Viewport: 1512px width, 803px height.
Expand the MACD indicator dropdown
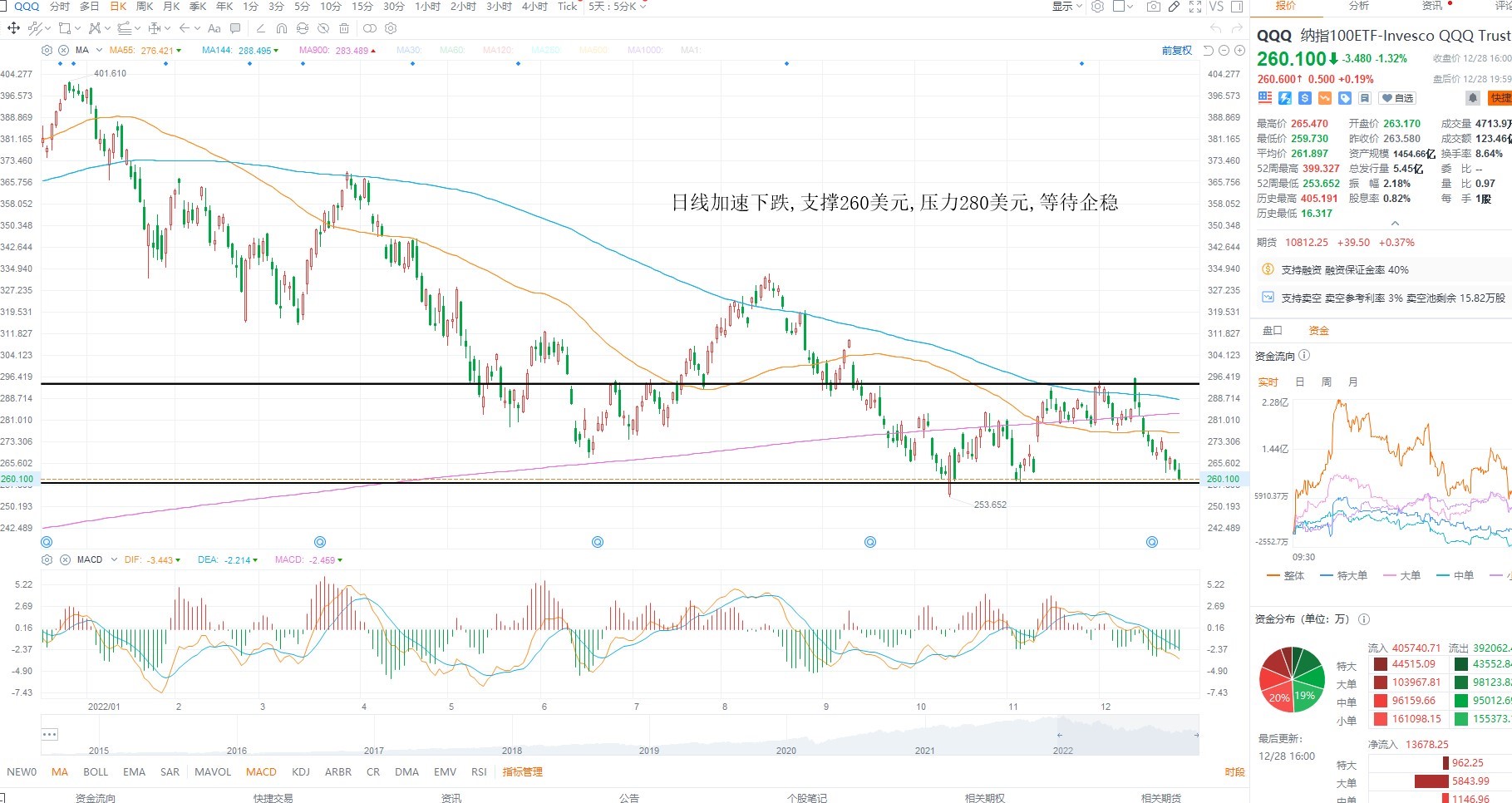[114, 559]
